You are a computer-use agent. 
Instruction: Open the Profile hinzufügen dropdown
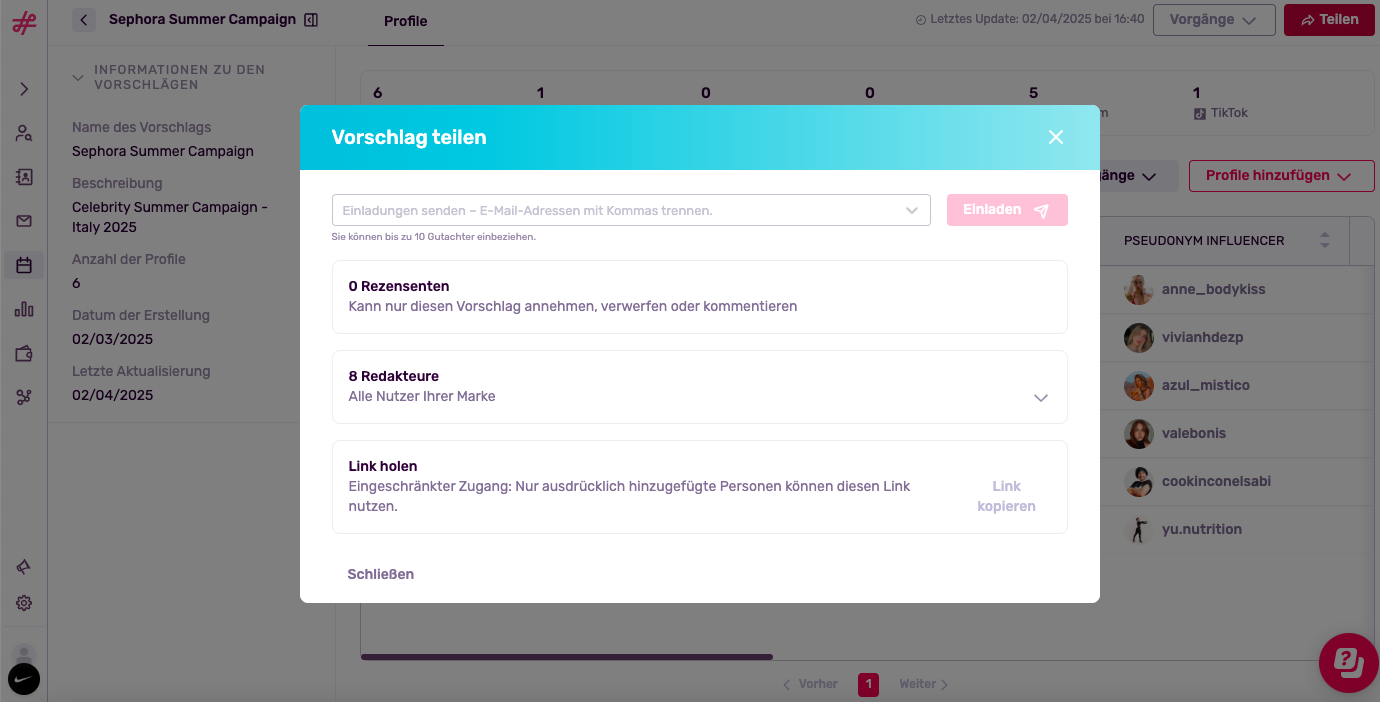1282,176
